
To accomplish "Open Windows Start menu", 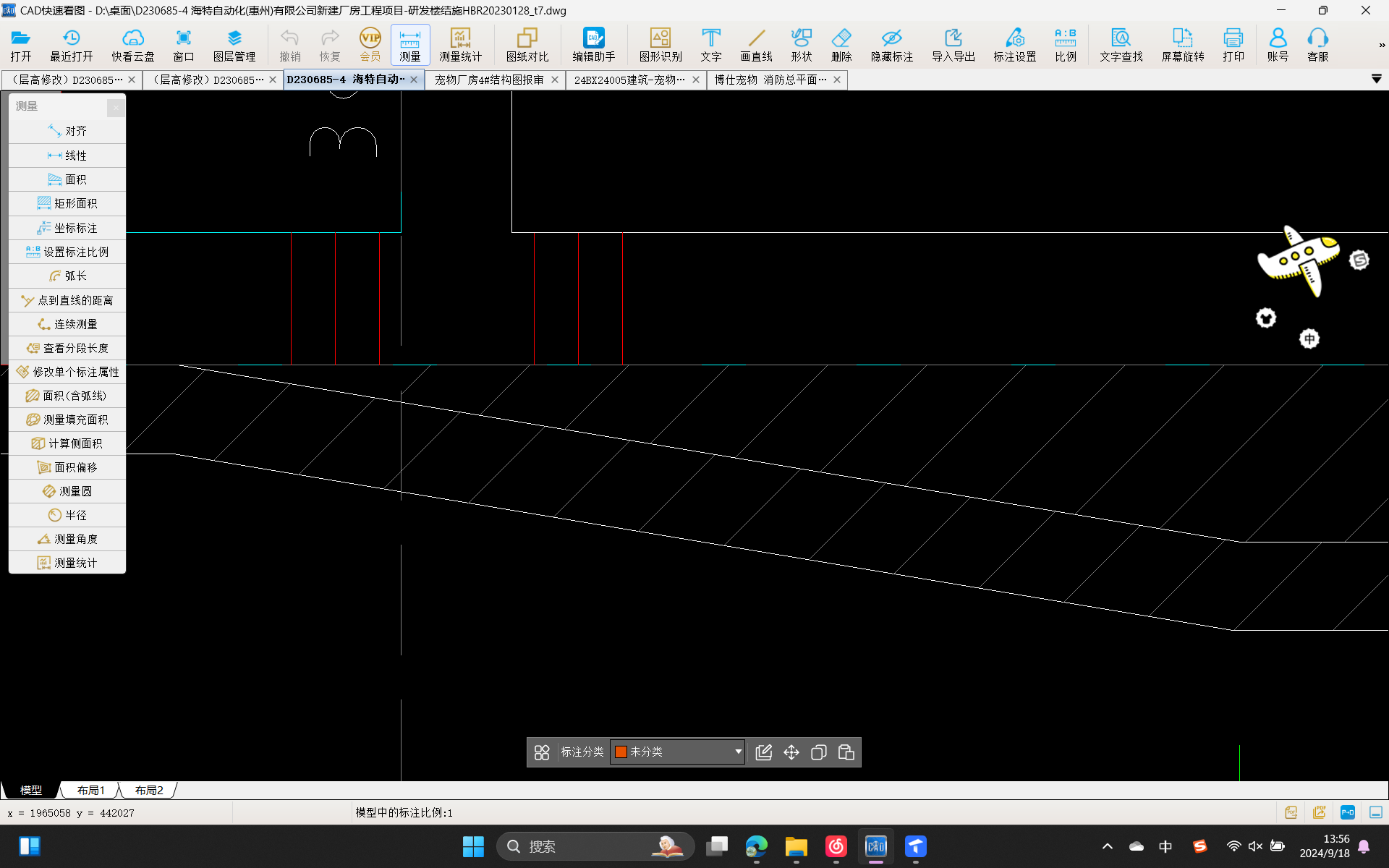I will [473, 846].
